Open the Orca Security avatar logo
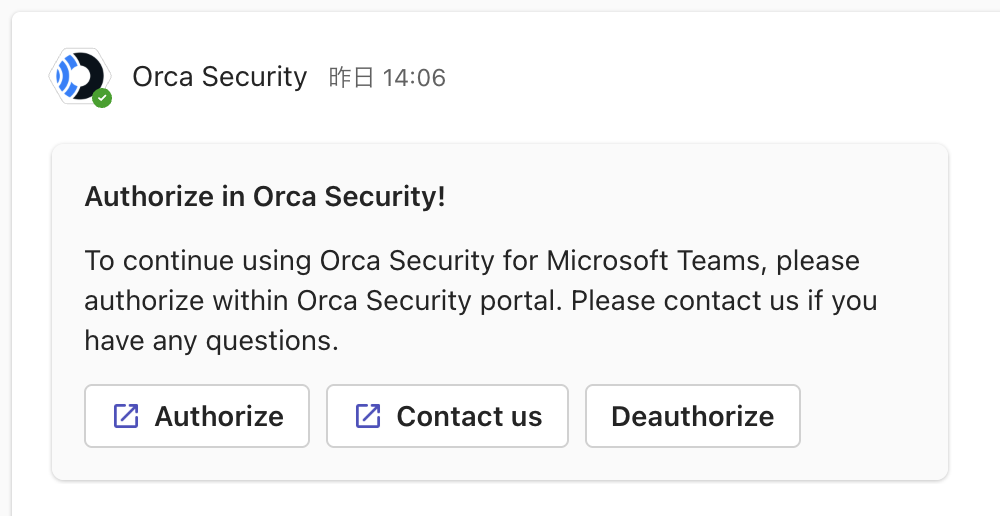The width and height of the screenshot is (1000, 516). tap(80, 76)
